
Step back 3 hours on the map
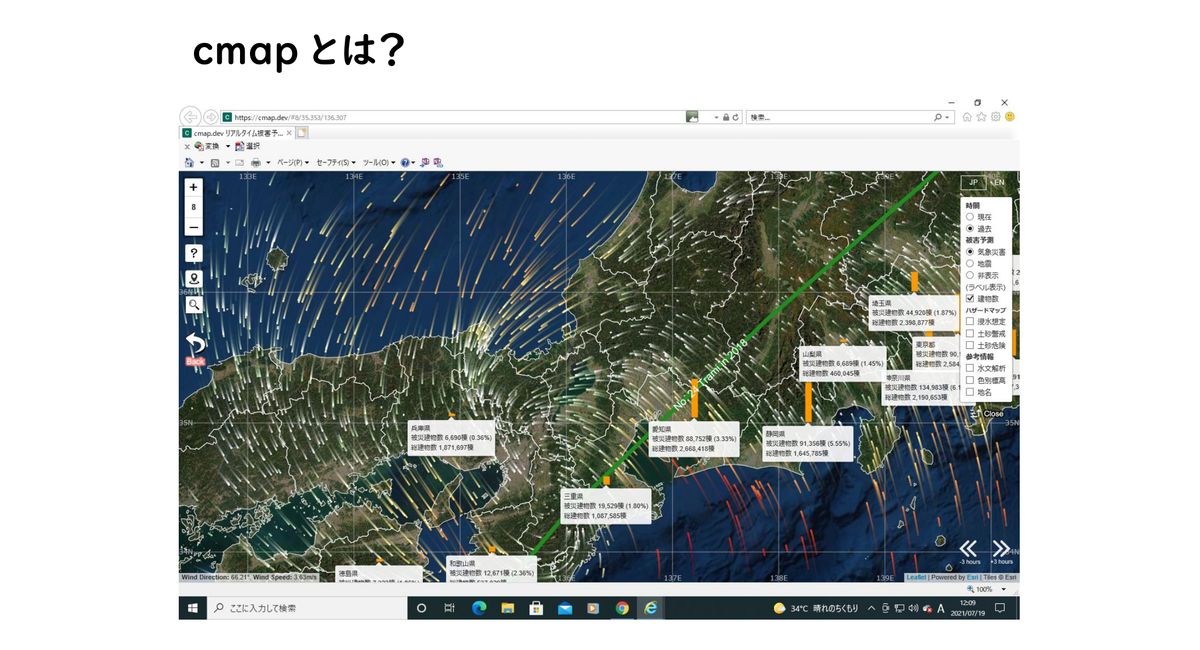(967, 551)
